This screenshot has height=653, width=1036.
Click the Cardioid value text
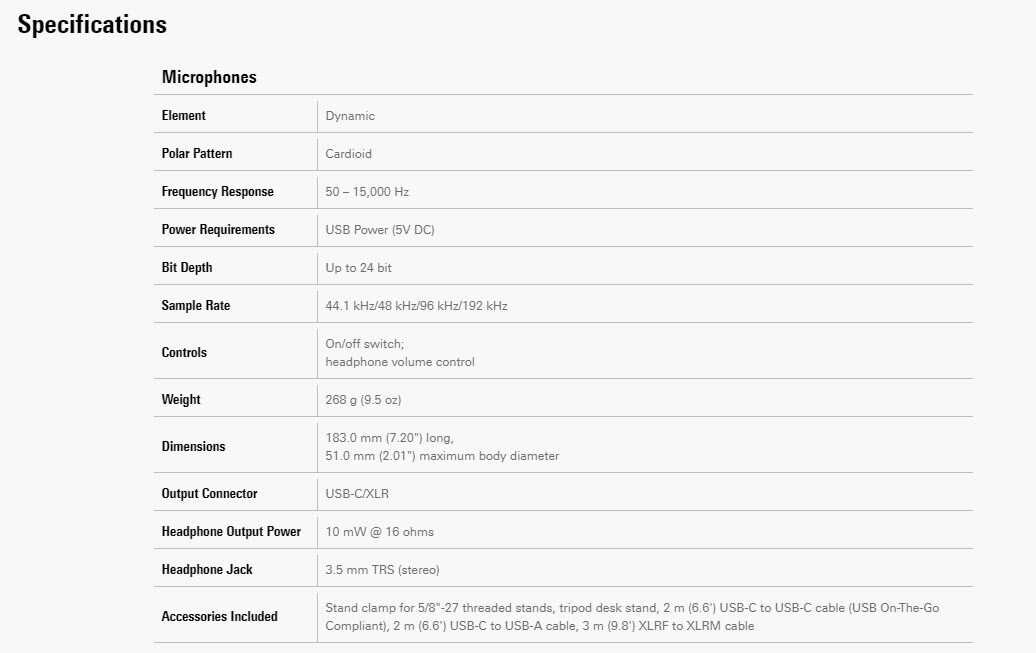point(349,154)
